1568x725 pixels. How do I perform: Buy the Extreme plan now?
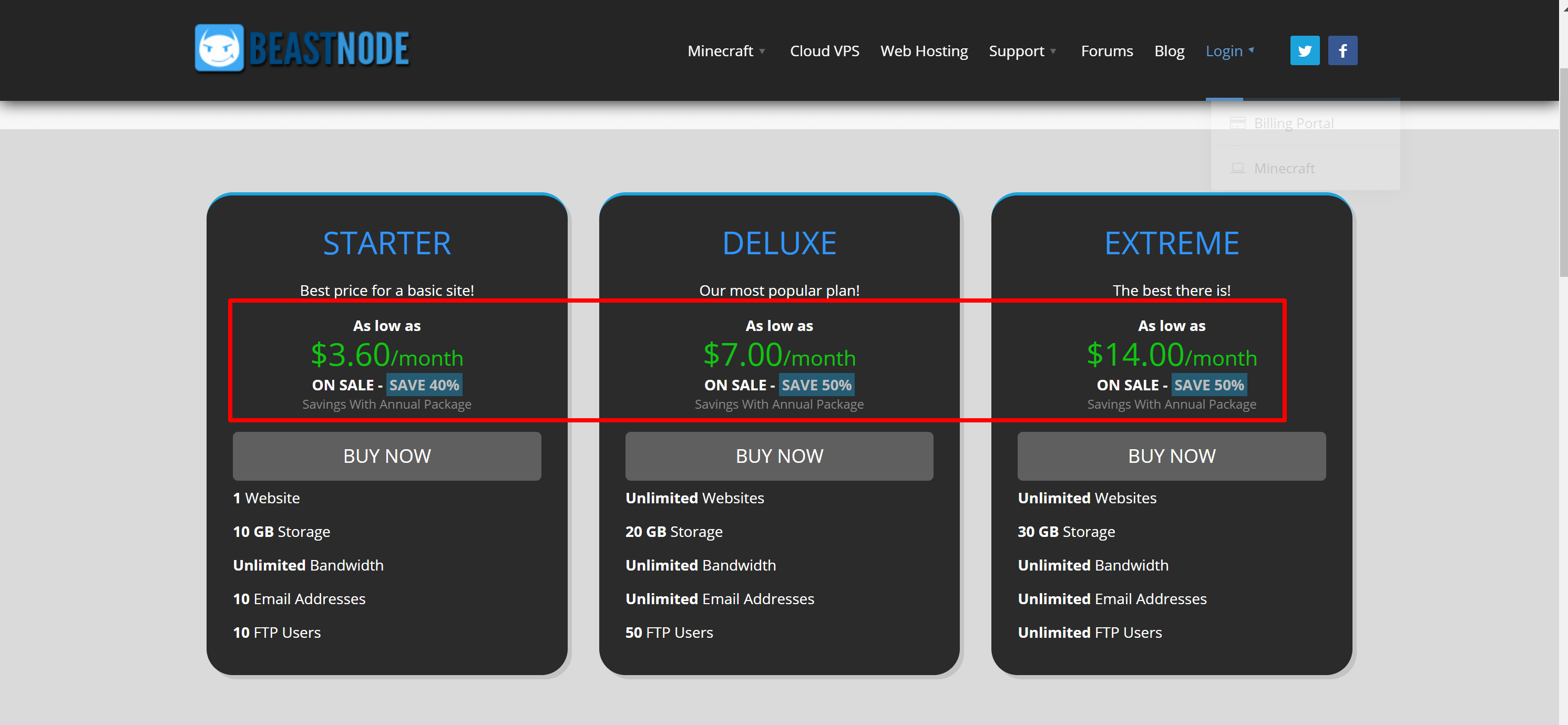(x=1171, y=455)
